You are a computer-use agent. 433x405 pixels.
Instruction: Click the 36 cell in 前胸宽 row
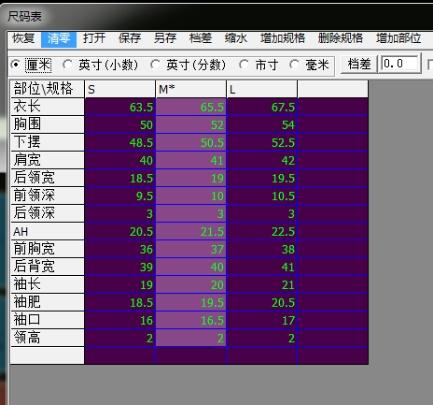120,249
